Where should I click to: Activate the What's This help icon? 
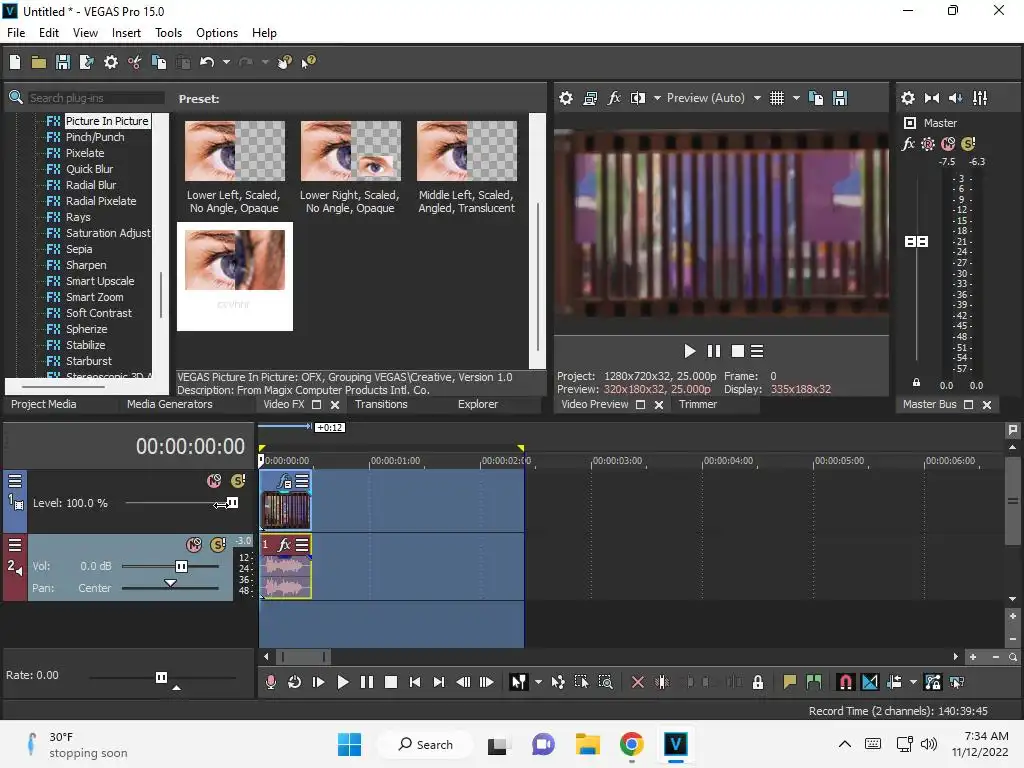coord(308,62)
